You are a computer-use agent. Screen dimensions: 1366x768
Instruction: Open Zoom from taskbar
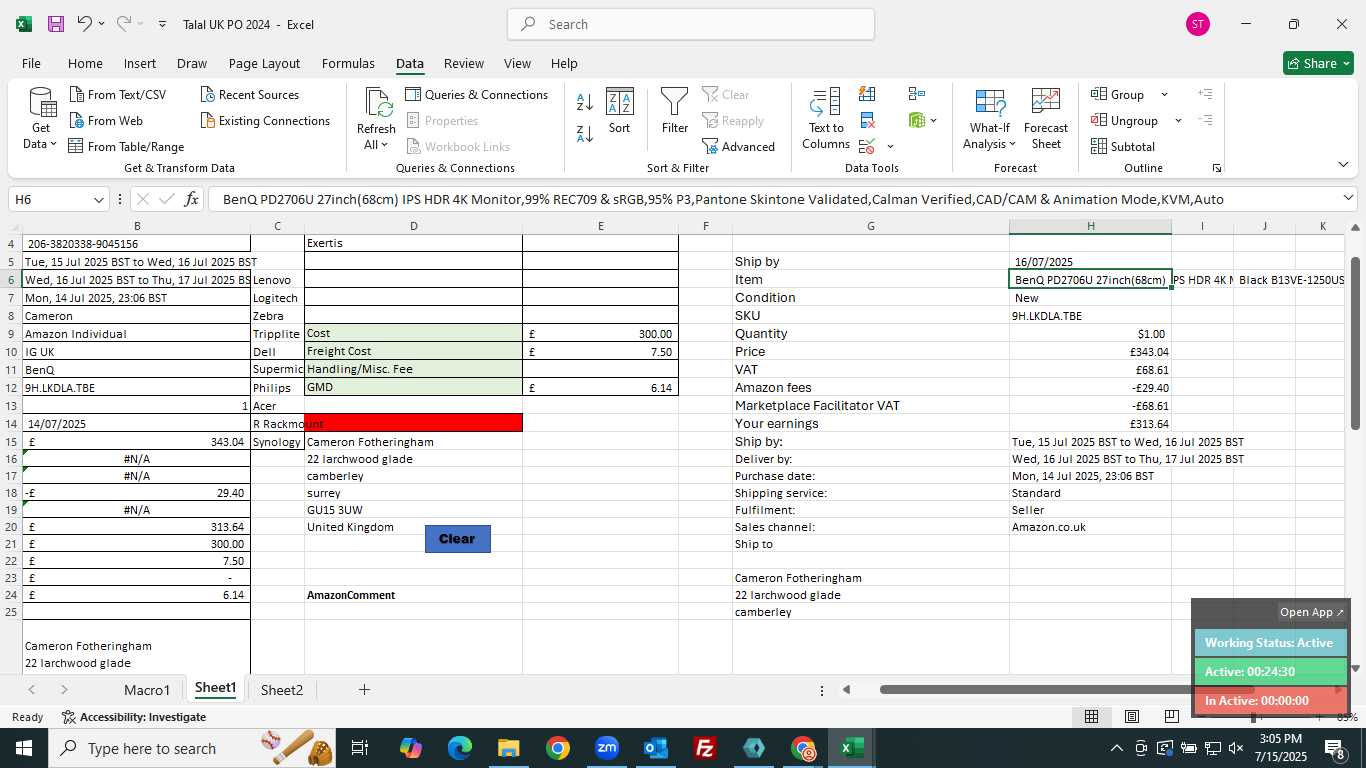[x=607, y=748]
